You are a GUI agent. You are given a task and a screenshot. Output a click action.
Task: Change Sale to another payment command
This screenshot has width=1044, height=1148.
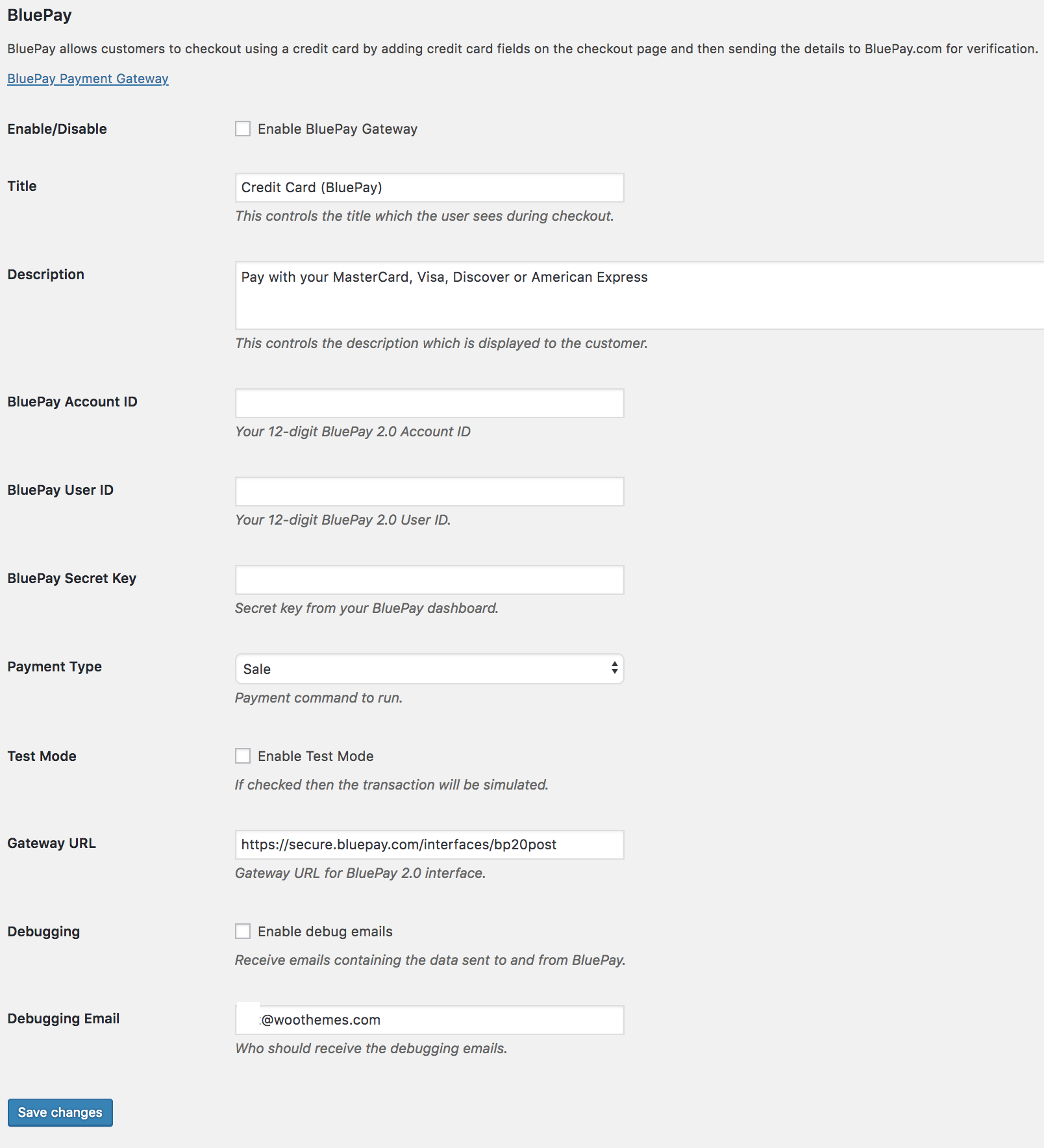coord(429,669)
